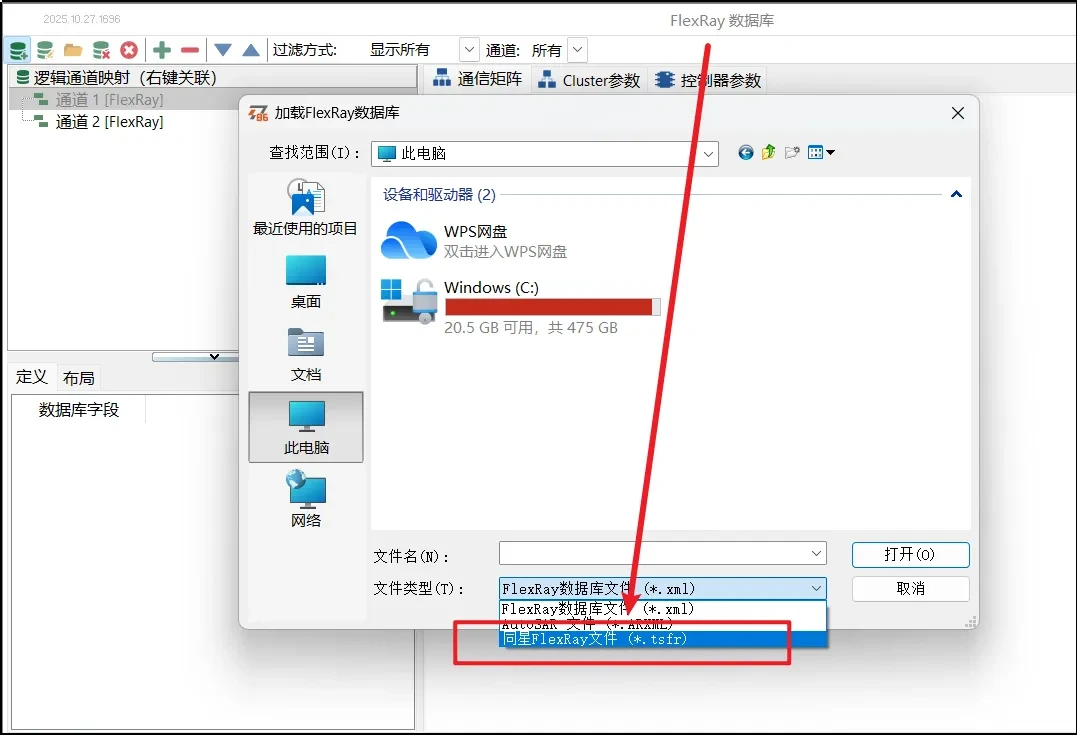Click the yellow open folder toolbar icon
The height and width of the screenshot is (735, 1077).
pyautogui.click(x=73, y=50)
